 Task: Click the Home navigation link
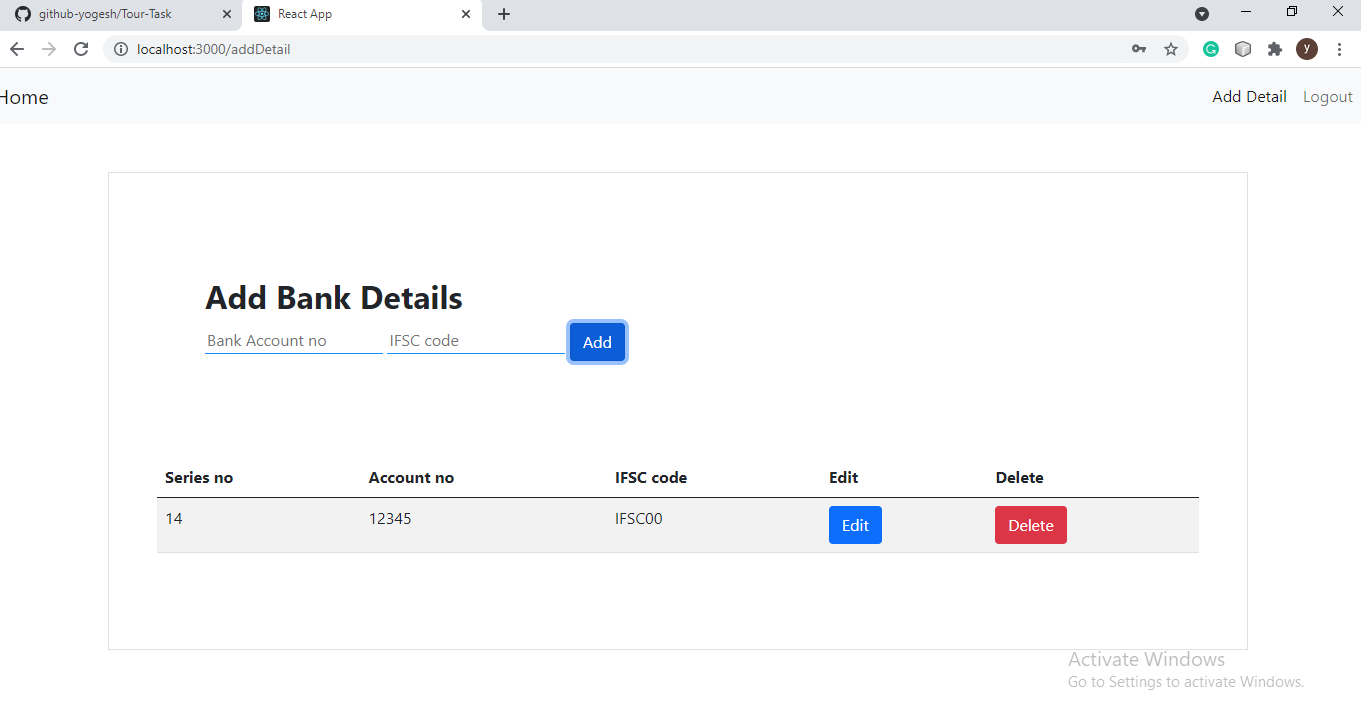coord(24,97)
